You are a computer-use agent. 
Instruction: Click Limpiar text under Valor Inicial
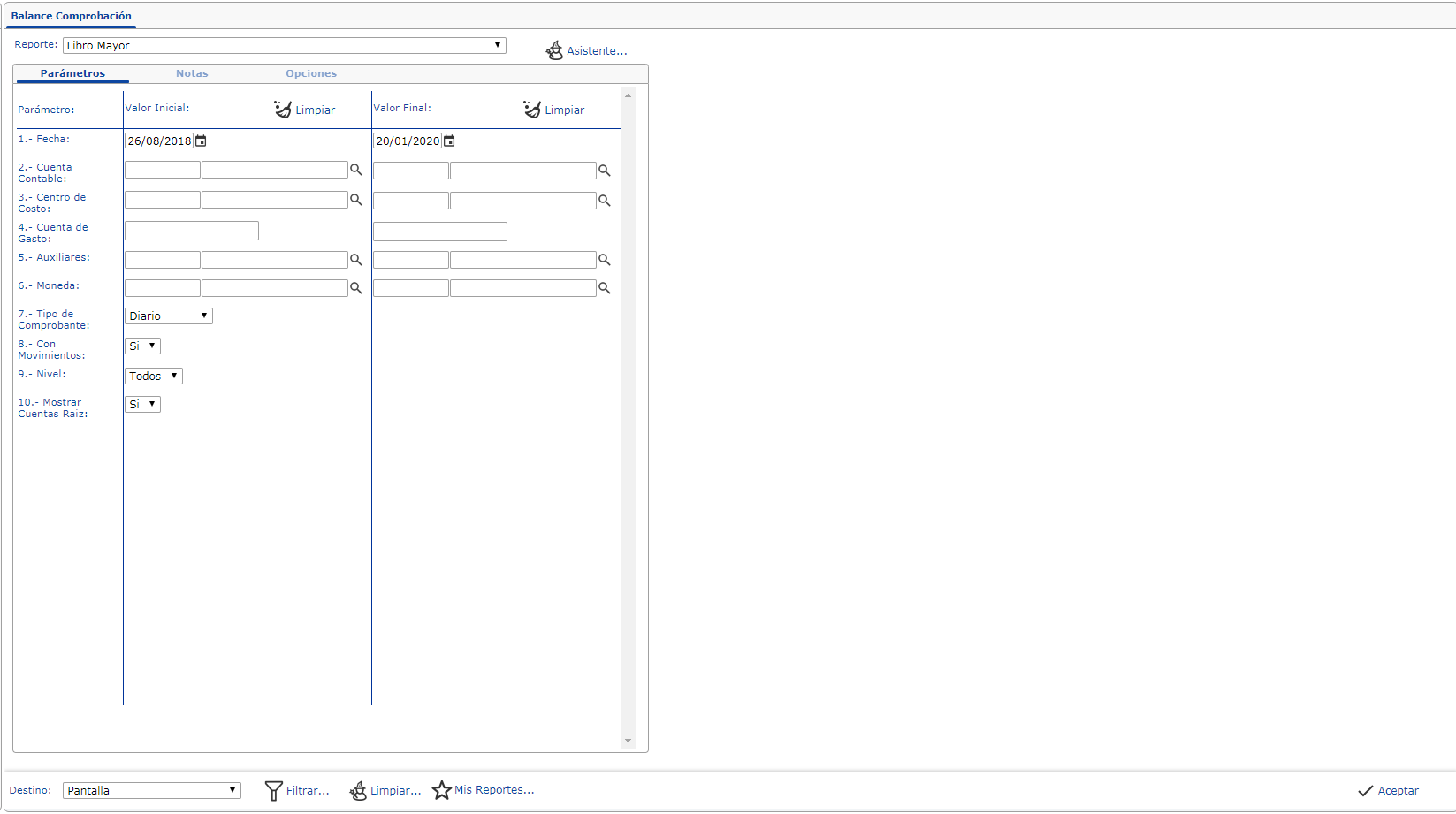pyautogui.click(x=316, y=110)
